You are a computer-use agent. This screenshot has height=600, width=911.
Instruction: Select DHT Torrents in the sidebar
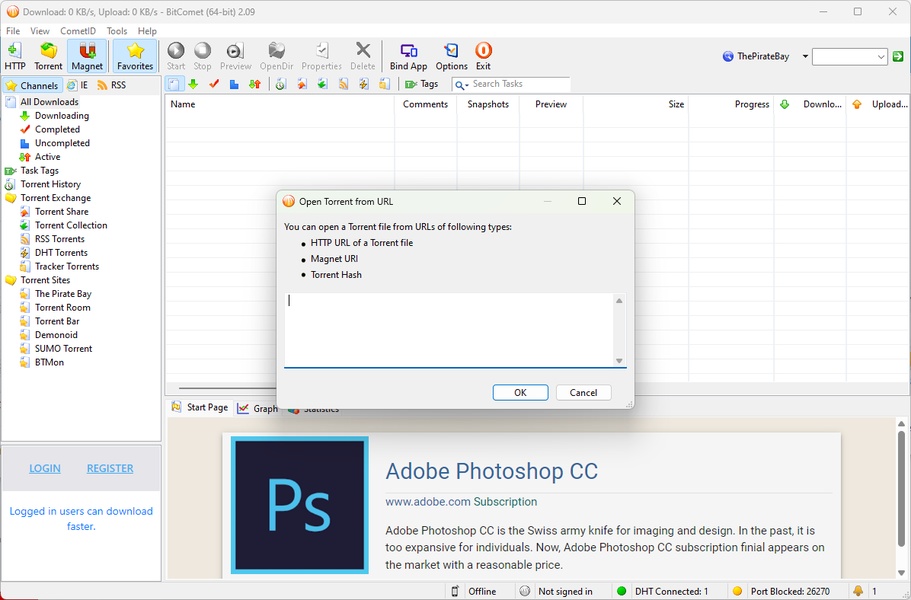pyautogui.click(x=61, y=253)
